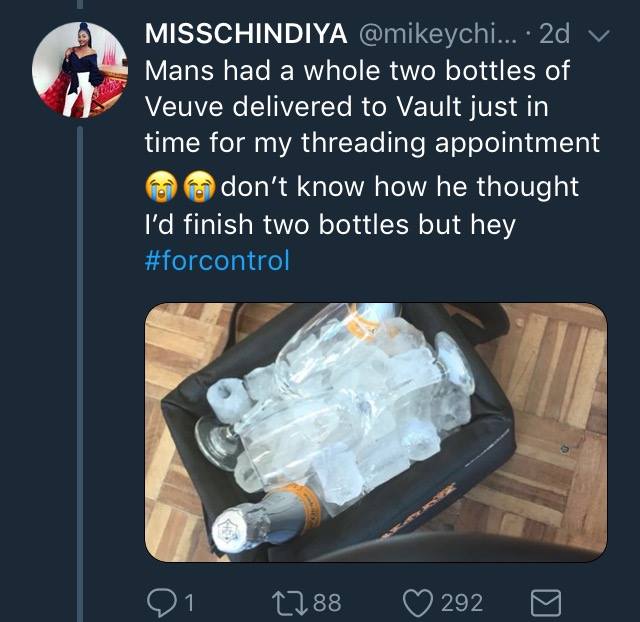Open the #forcontrol hashtag link
The width and height of the screenshot is (640, 622).
coord(217,260)
